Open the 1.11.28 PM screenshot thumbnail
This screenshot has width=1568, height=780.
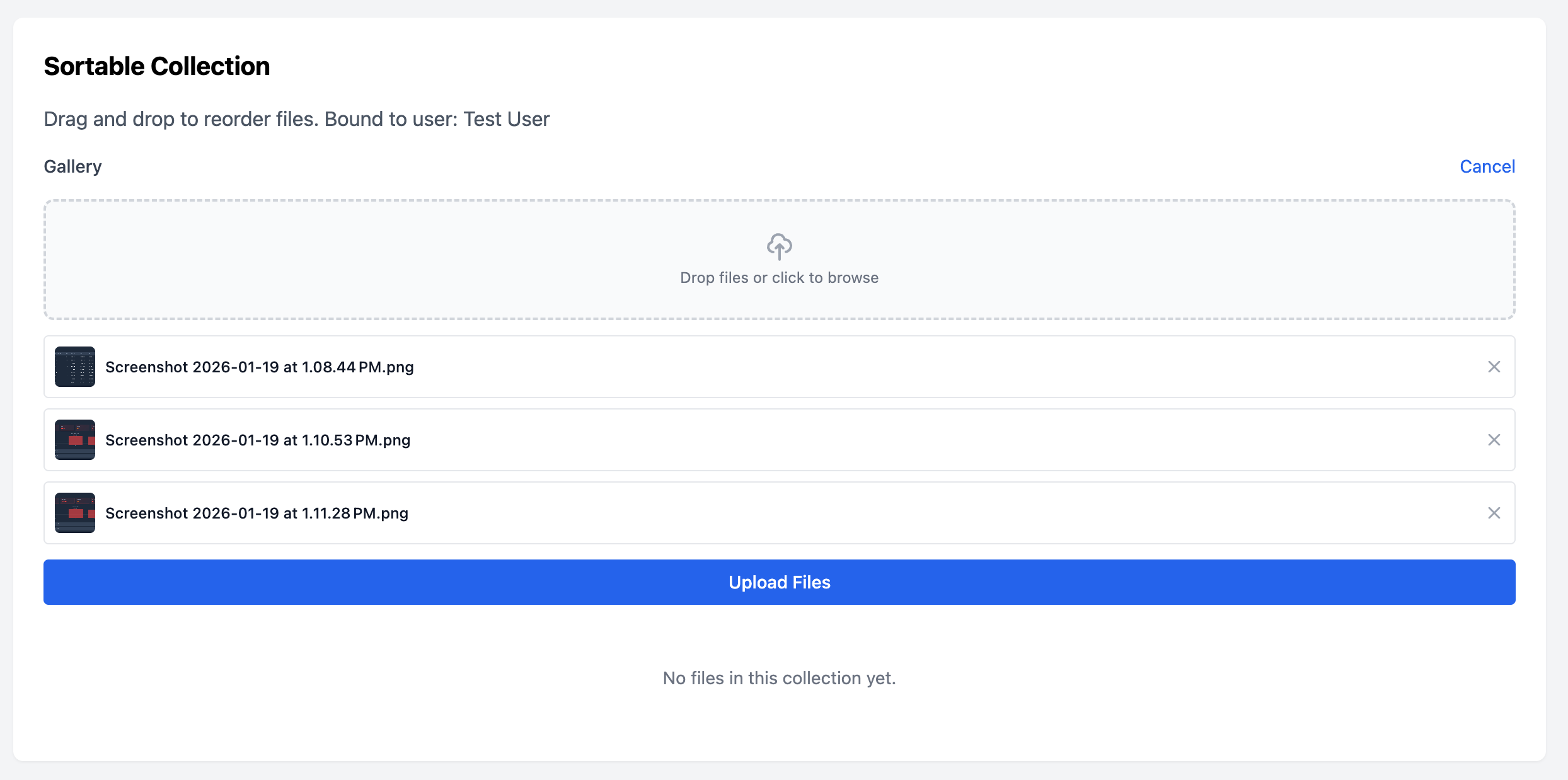point(75,513)
